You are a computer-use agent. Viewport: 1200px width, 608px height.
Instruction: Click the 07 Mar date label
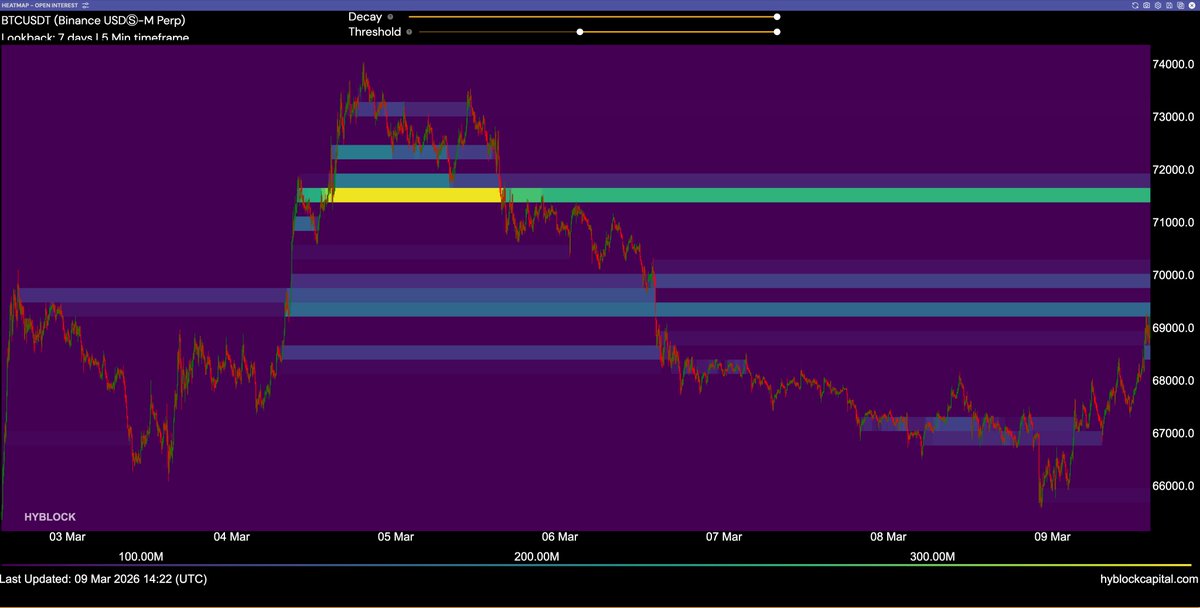(724, 537)
